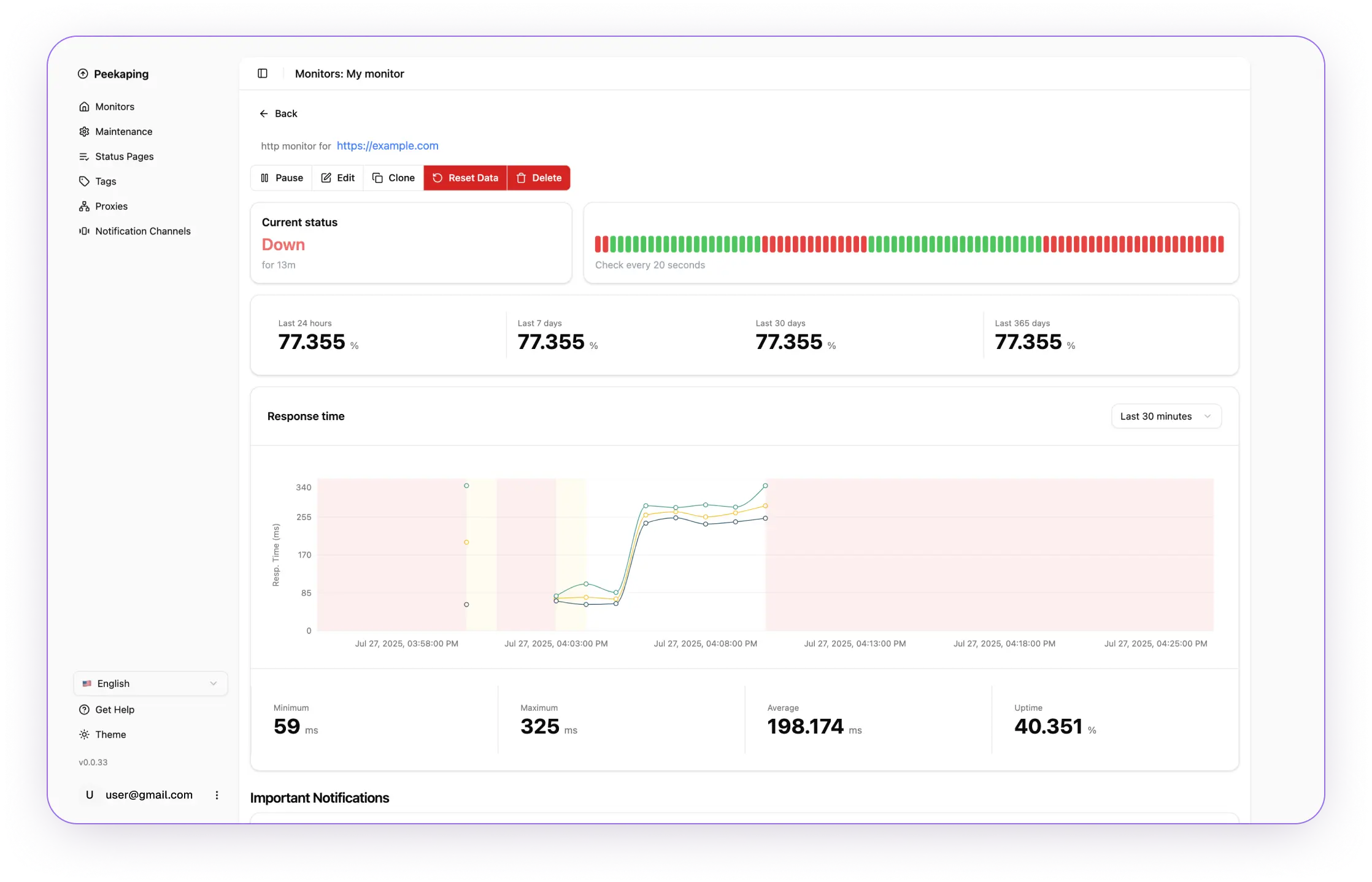Pause the monitor
Image resolution: width=1372 pixels, height=882 pixels.
pyautogui.click(x=282, y=178)
